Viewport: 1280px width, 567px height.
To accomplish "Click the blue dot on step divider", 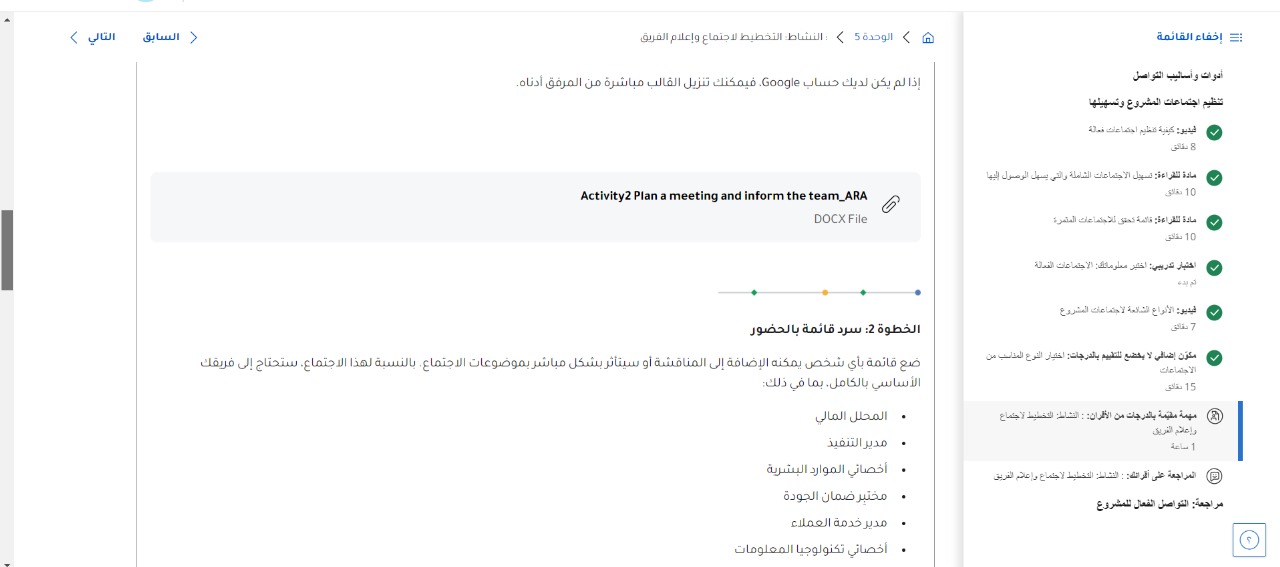I will coord(918,293).
